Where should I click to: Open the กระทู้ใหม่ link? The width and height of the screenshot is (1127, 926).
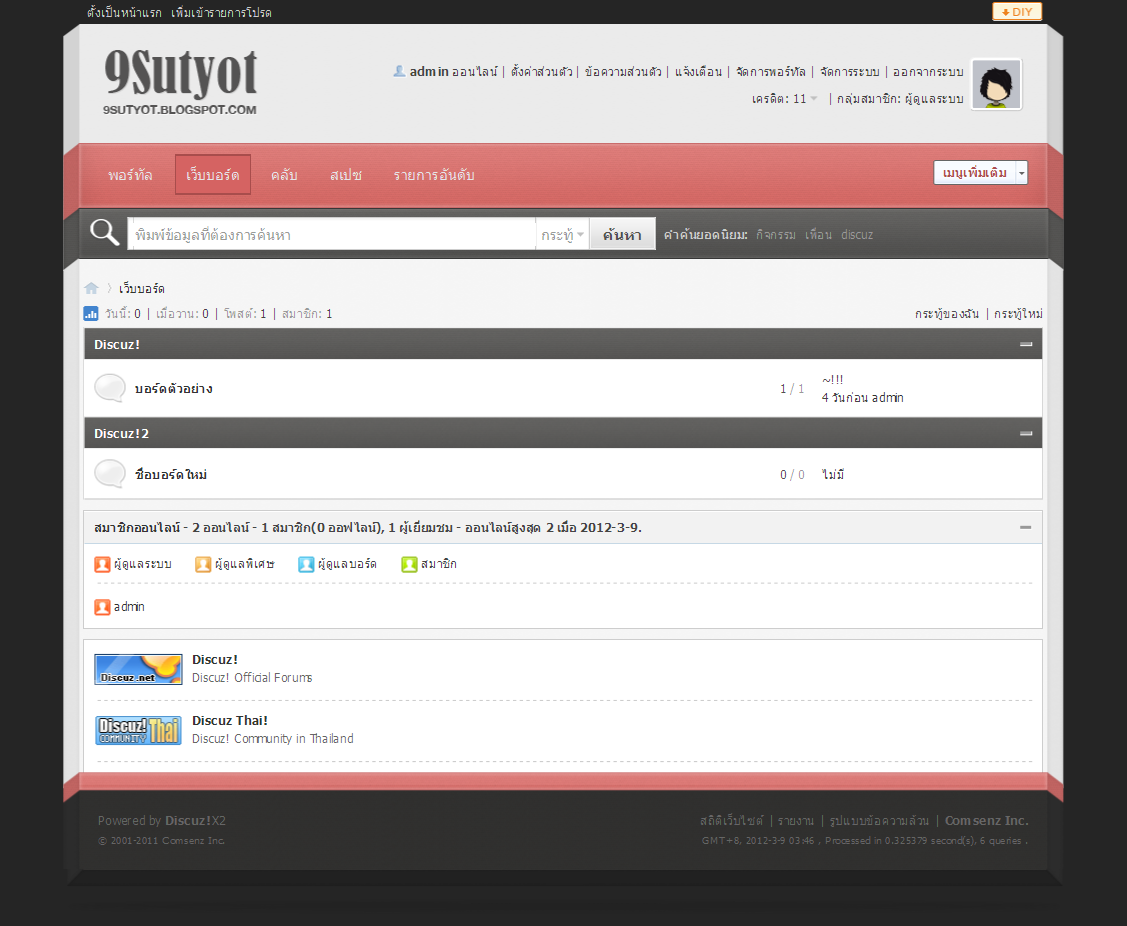click(1018, 313)
